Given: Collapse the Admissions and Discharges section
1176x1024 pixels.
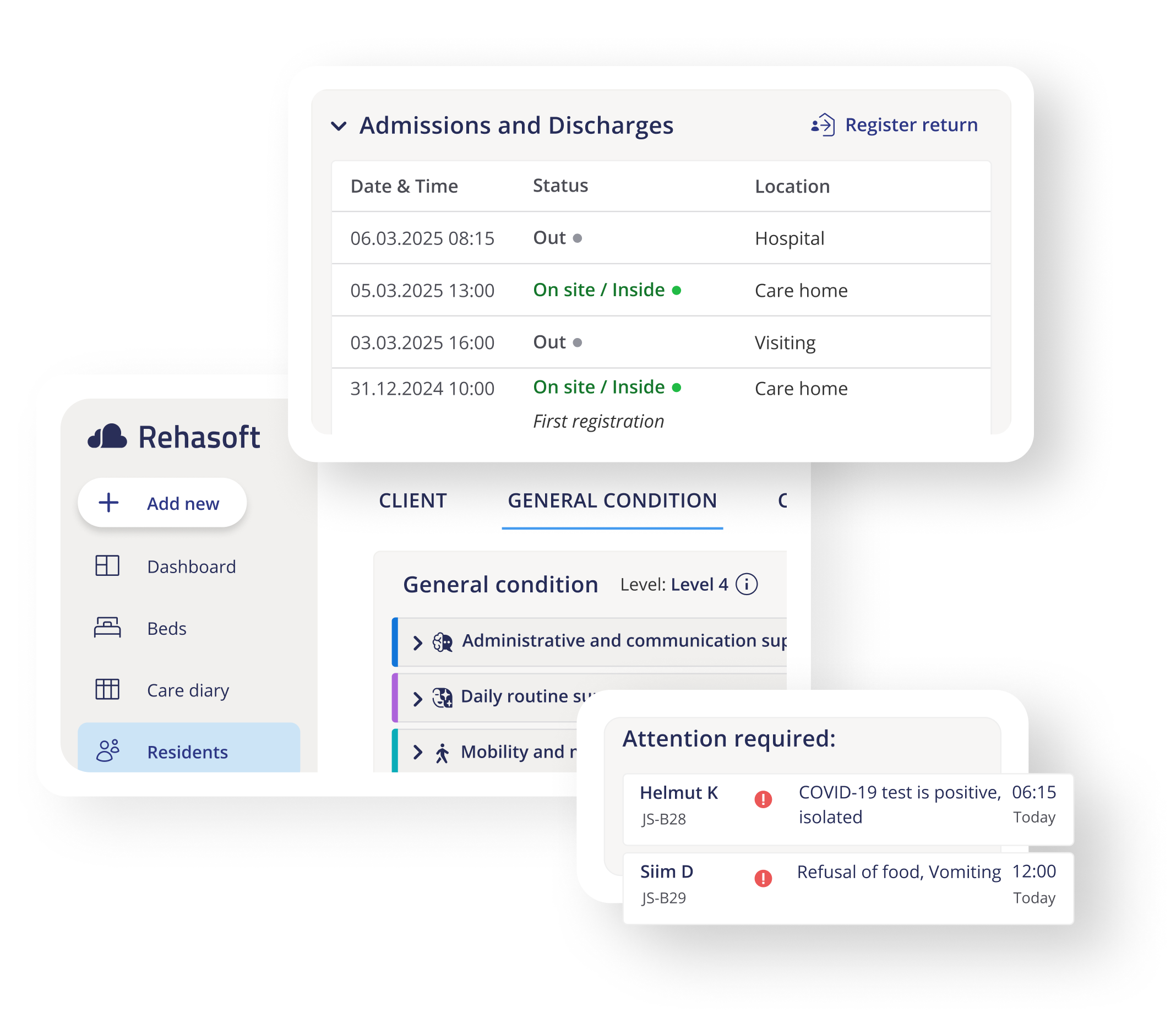Looking at the screenshot, I should pyautogui.click(x=339, y=126).
